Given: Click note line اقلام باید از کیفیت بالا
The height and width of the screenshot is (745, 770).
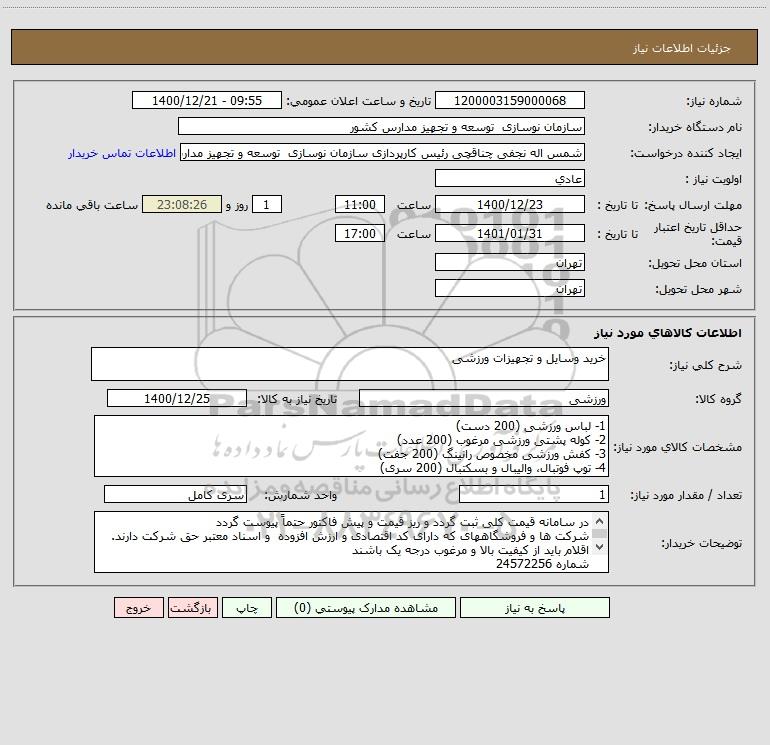Looking at the screenshot, I should [470, 550].
